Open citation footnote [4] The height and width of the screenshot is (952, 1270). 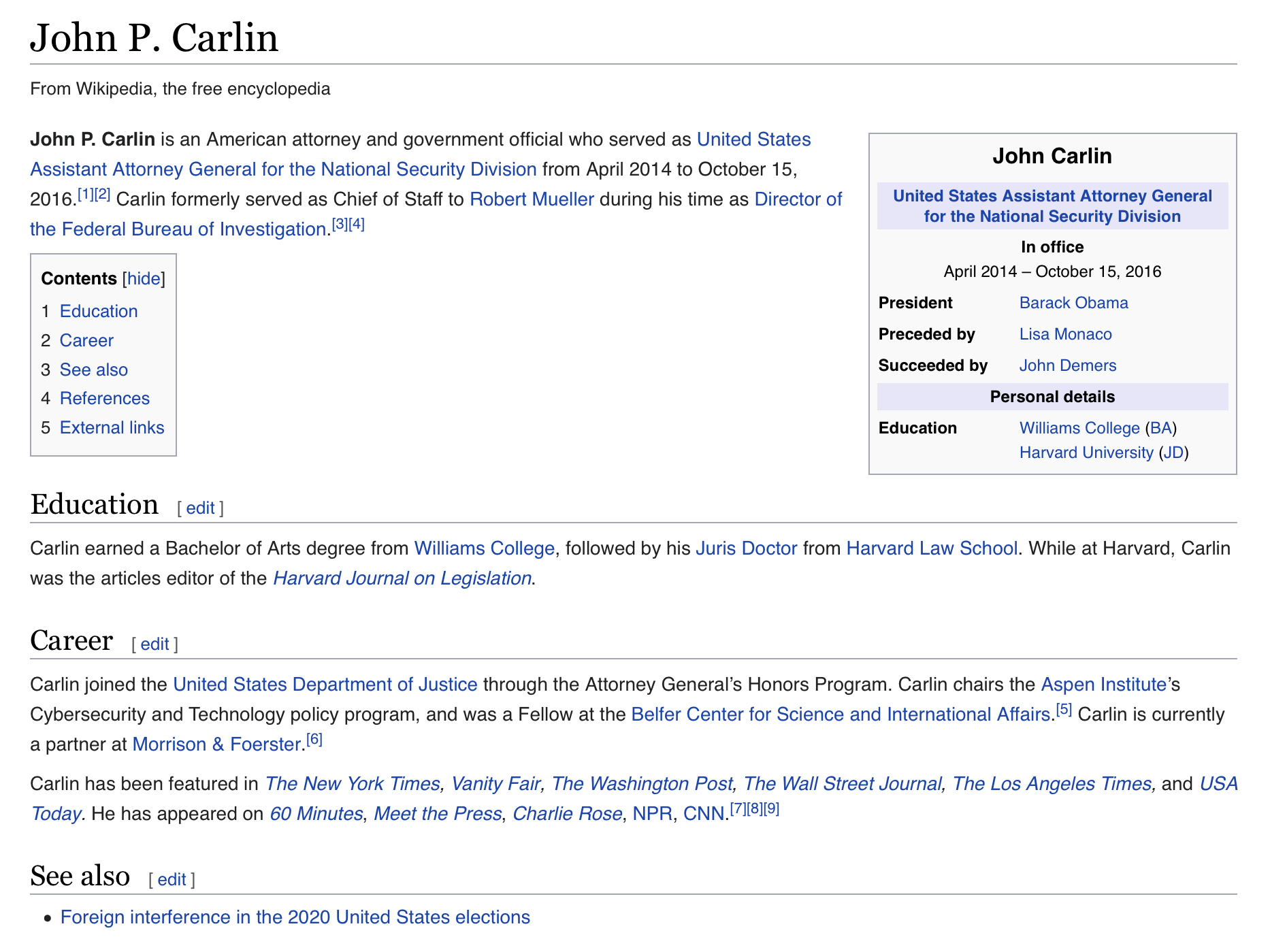click(x=357, y=224)
